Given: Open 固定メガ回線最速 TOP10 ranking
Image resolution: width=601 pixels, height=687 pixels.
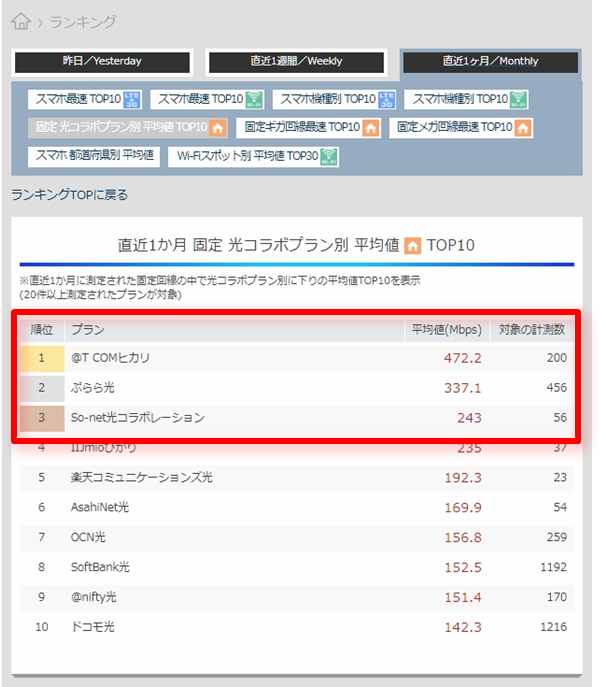Looking at the screenshot, I should tap(461, 128).
